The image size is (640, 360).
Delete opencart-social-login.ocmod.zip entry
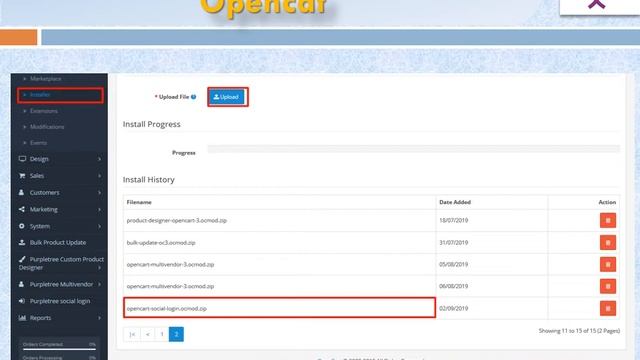608,308
